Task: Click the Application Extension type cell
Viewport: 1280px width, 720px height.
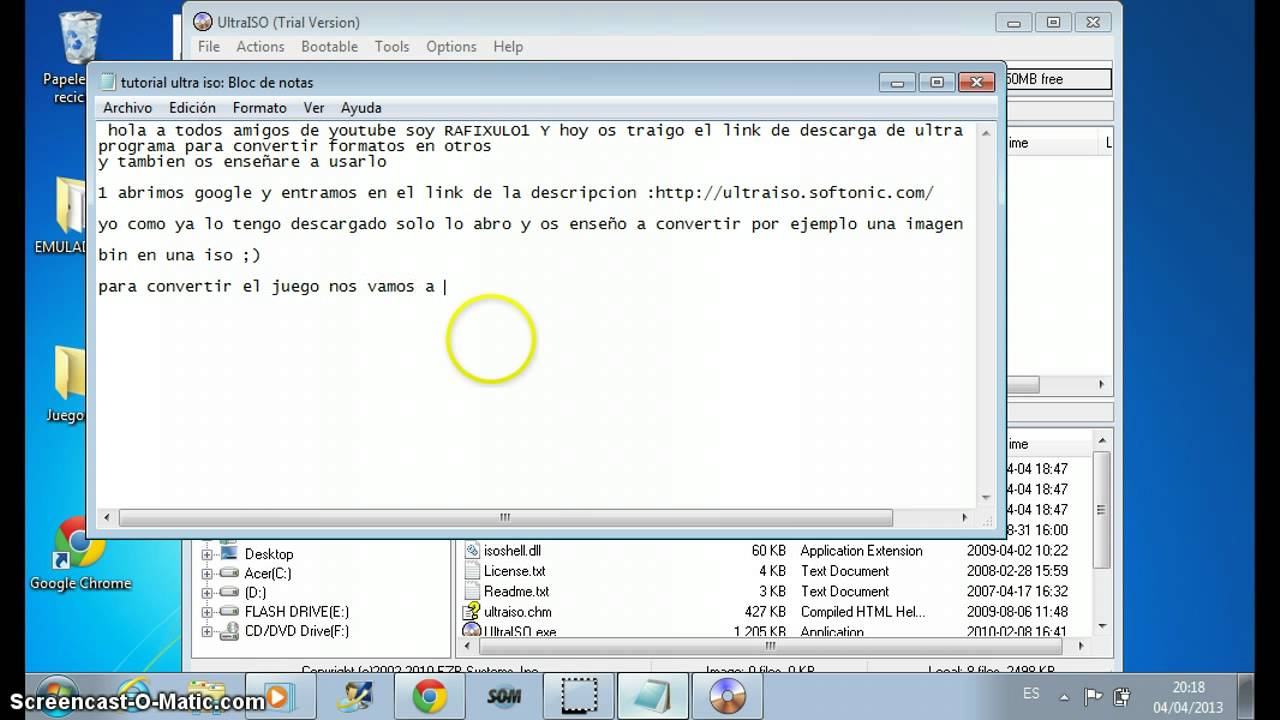Action: click(x=862, y=551)
